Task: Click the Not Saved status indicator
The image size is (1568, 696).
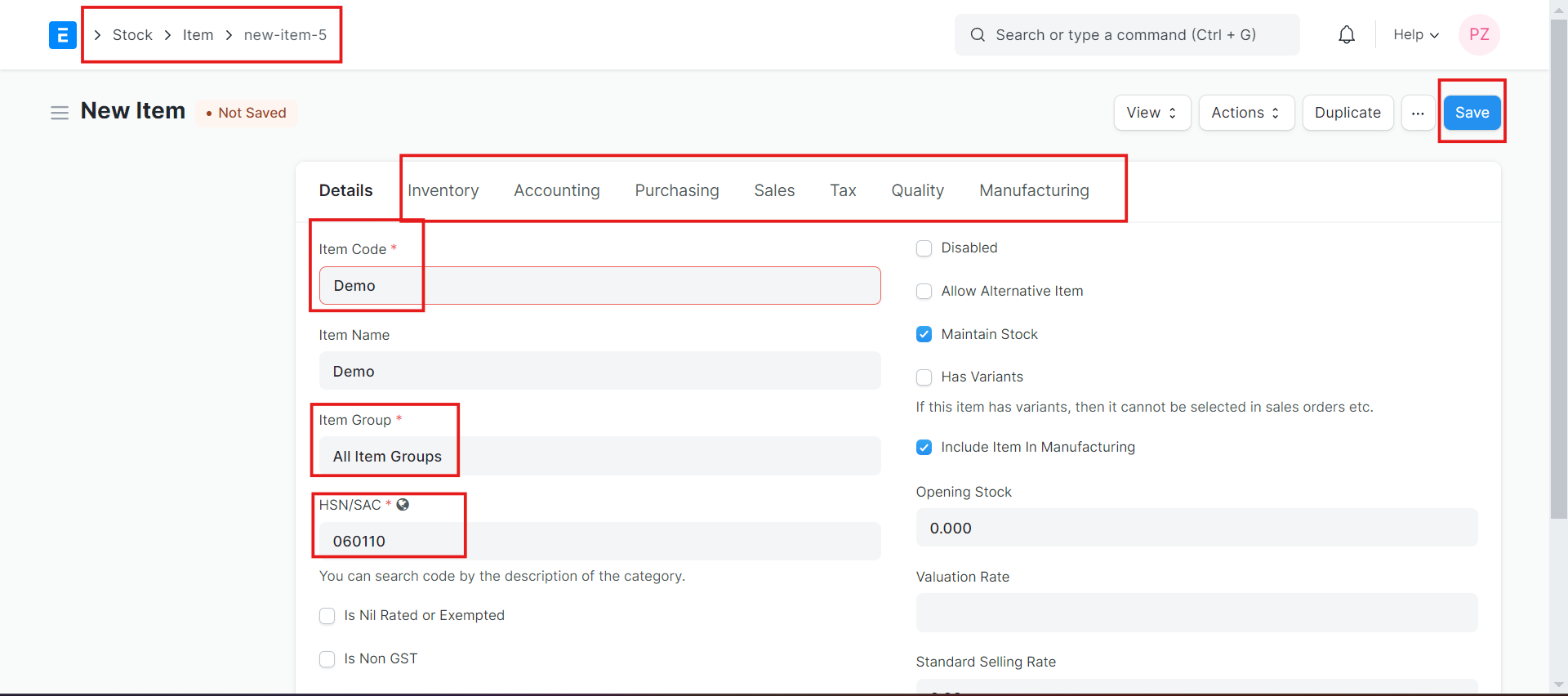Action: pyautogui.click(x=247, y=113)
